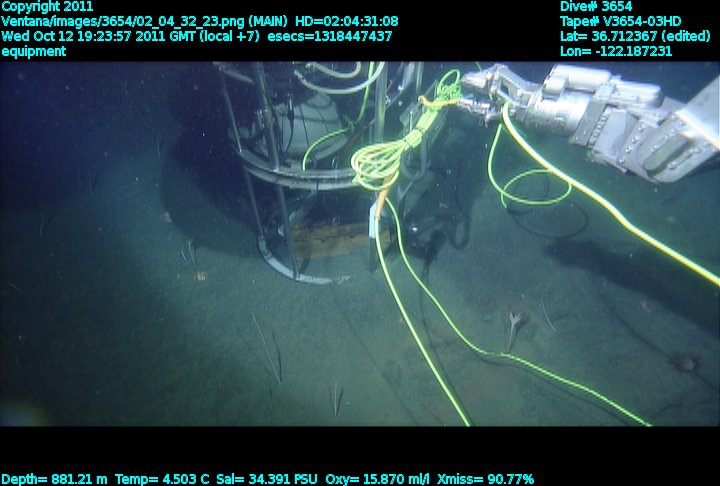Click the "Depth= 881.21 m" reading

pos(54,480)
